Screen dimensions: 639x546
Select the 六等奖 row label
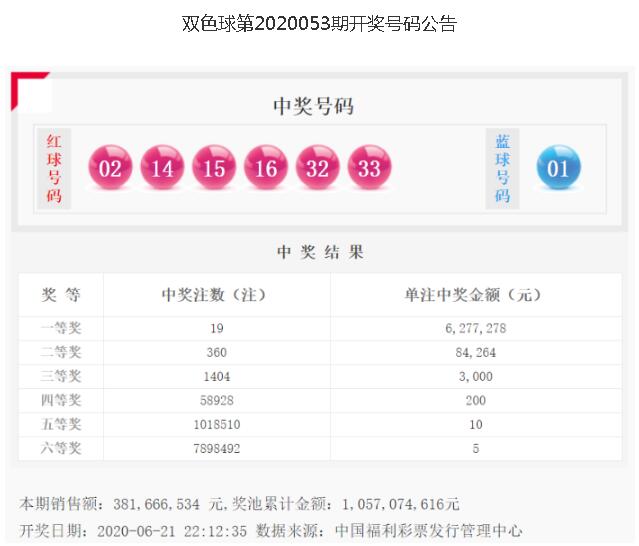click(61, 449)
